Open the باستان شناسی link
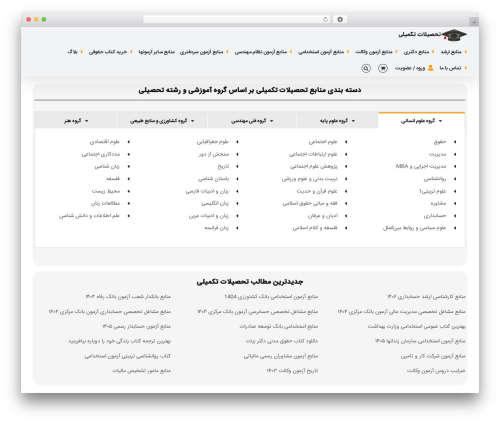This screenshot has height=423, width=500. [213, 179]
